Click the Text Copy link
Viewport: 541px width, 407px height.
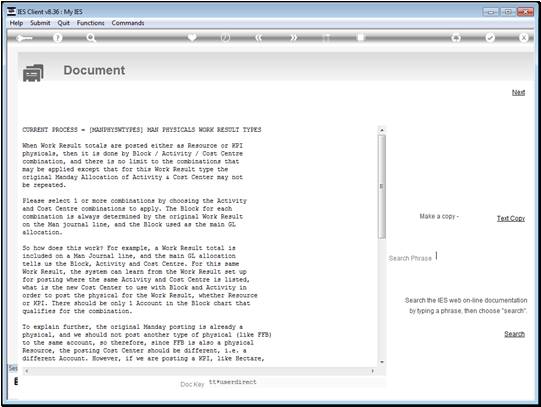click(x=511, y=218)
